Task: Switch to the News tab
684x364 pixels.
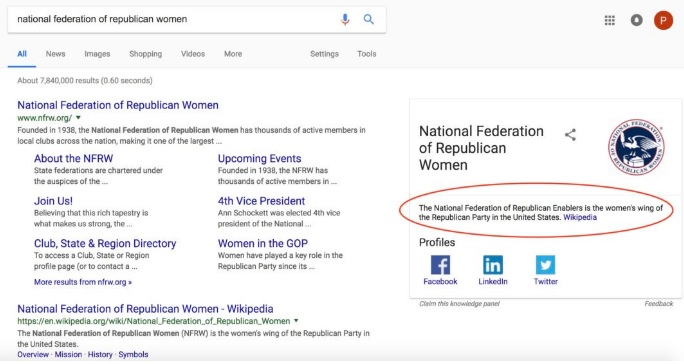Action: (x=55, y=54)
